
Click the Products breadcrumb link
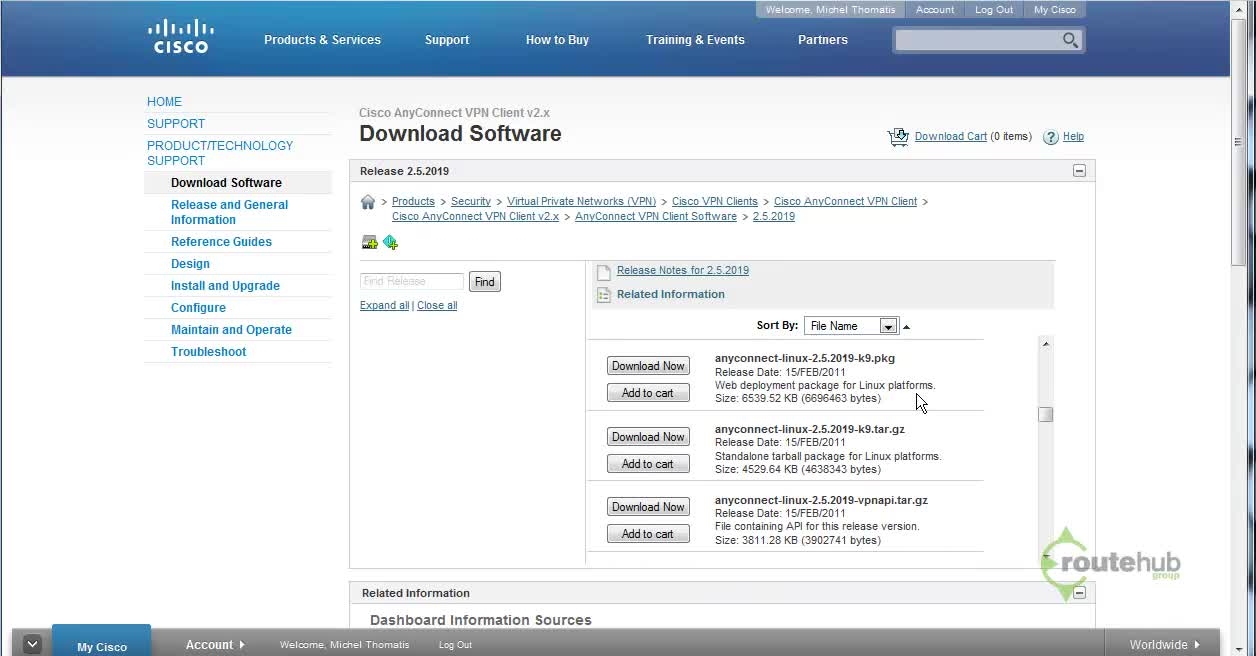[413, 202]
